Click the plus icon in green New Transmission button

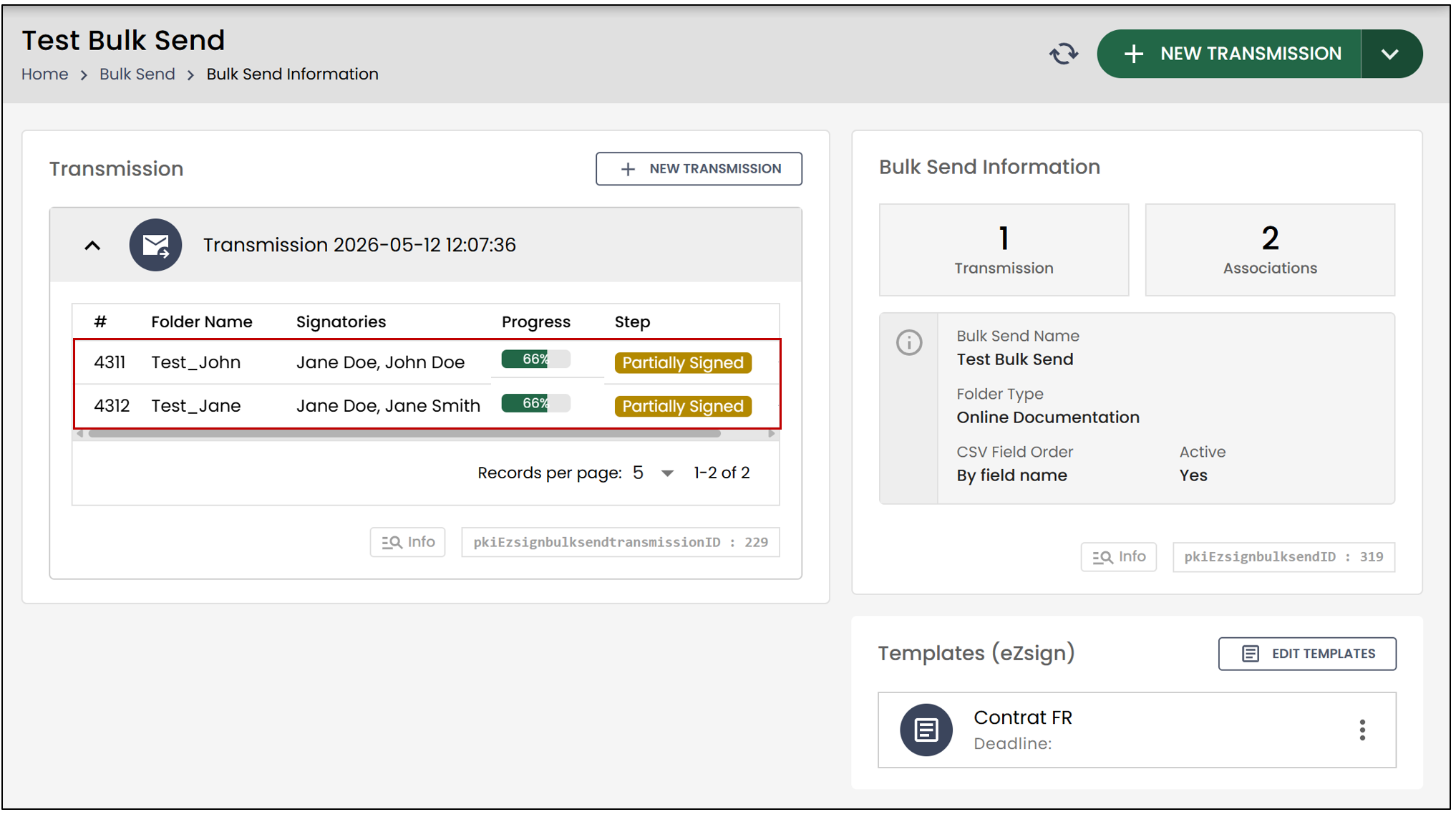(1133, 54)
